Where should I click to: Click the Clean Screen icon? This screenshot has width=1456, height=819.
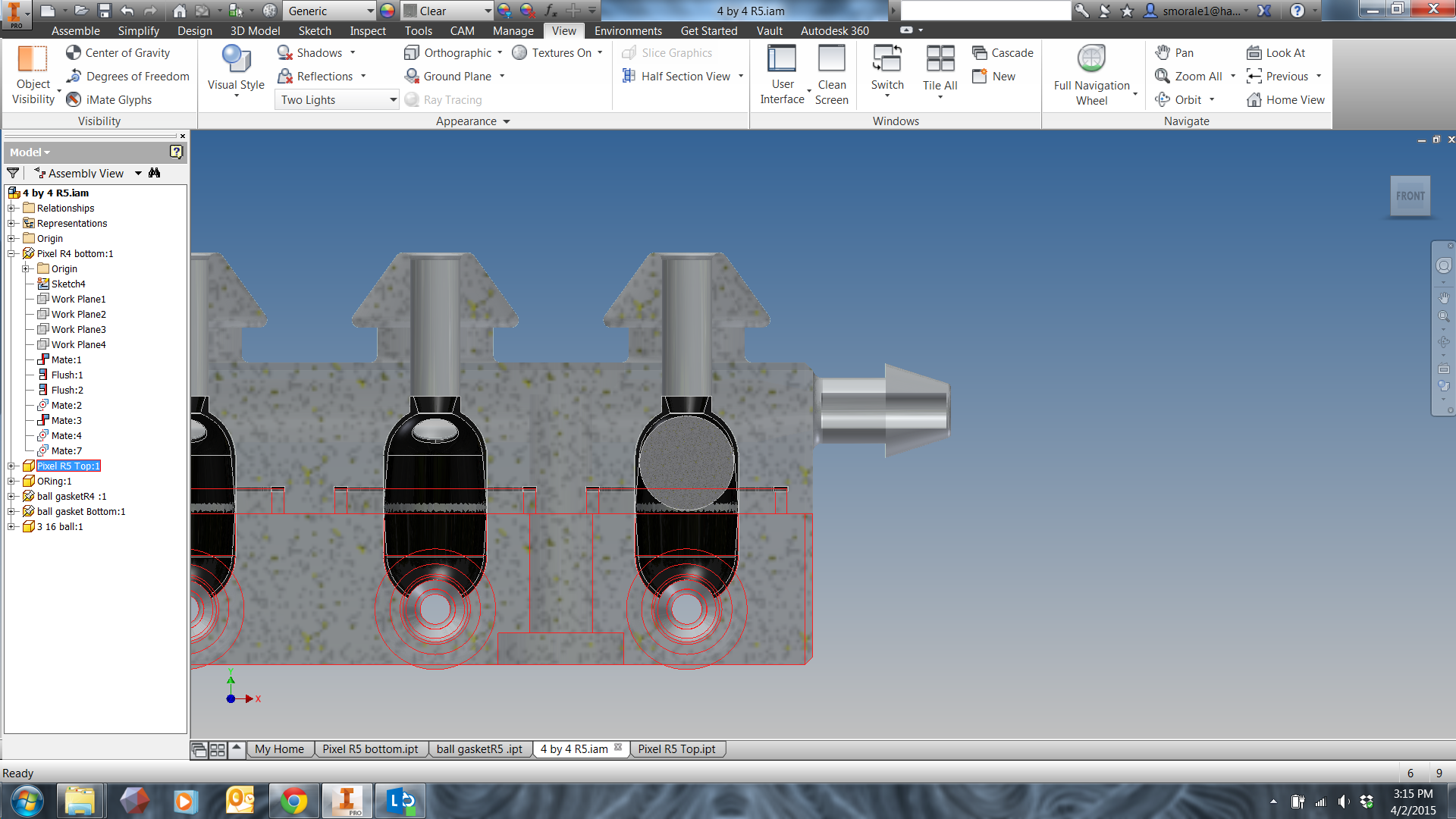point(831,59)
